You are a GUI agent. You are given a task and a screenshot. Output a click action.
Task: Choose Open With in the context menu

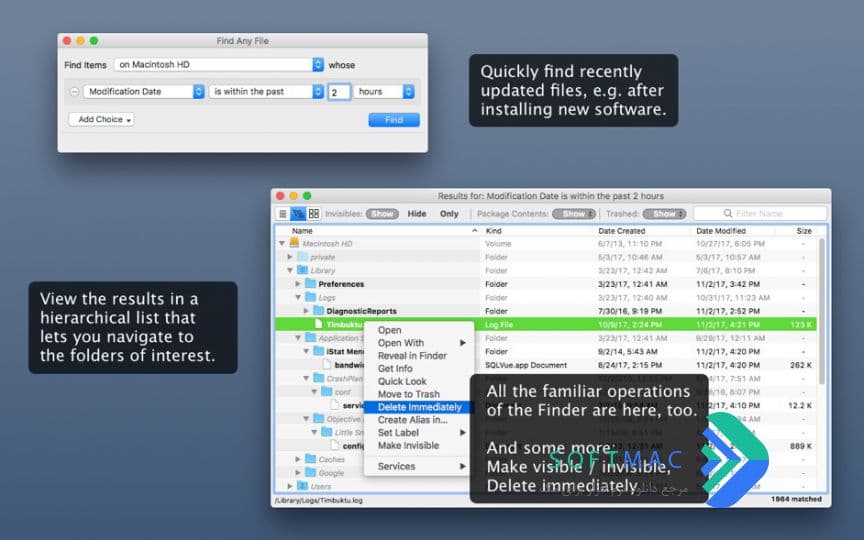coord(417,343)
